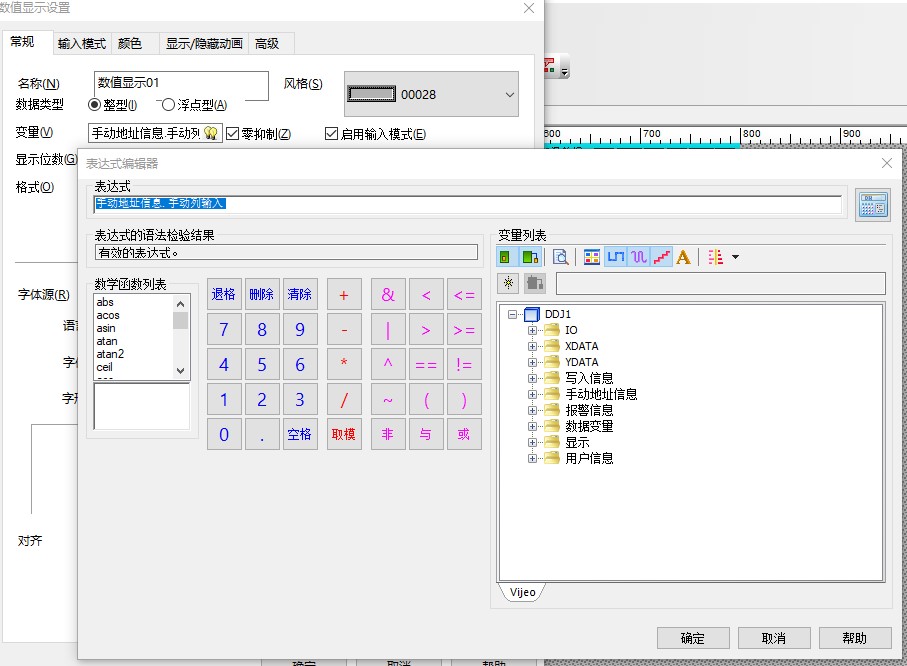Select the 浮点型 radio button
Viewport: 907px width, 666px height.
tap(168, 105)
